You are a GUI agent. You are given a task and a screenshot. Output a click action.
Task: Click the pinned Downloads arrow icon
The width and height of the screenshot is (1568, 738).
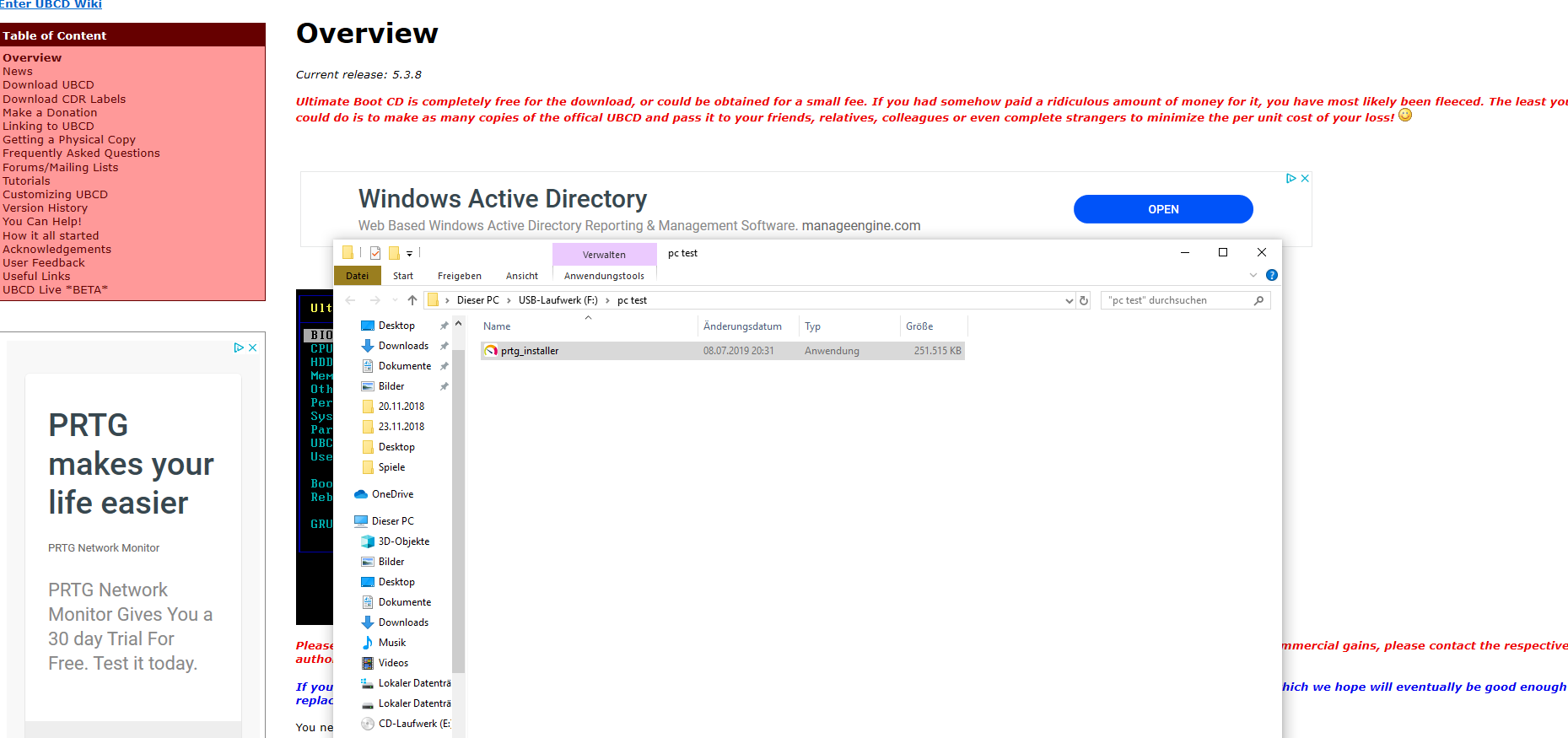click(368, 346)
